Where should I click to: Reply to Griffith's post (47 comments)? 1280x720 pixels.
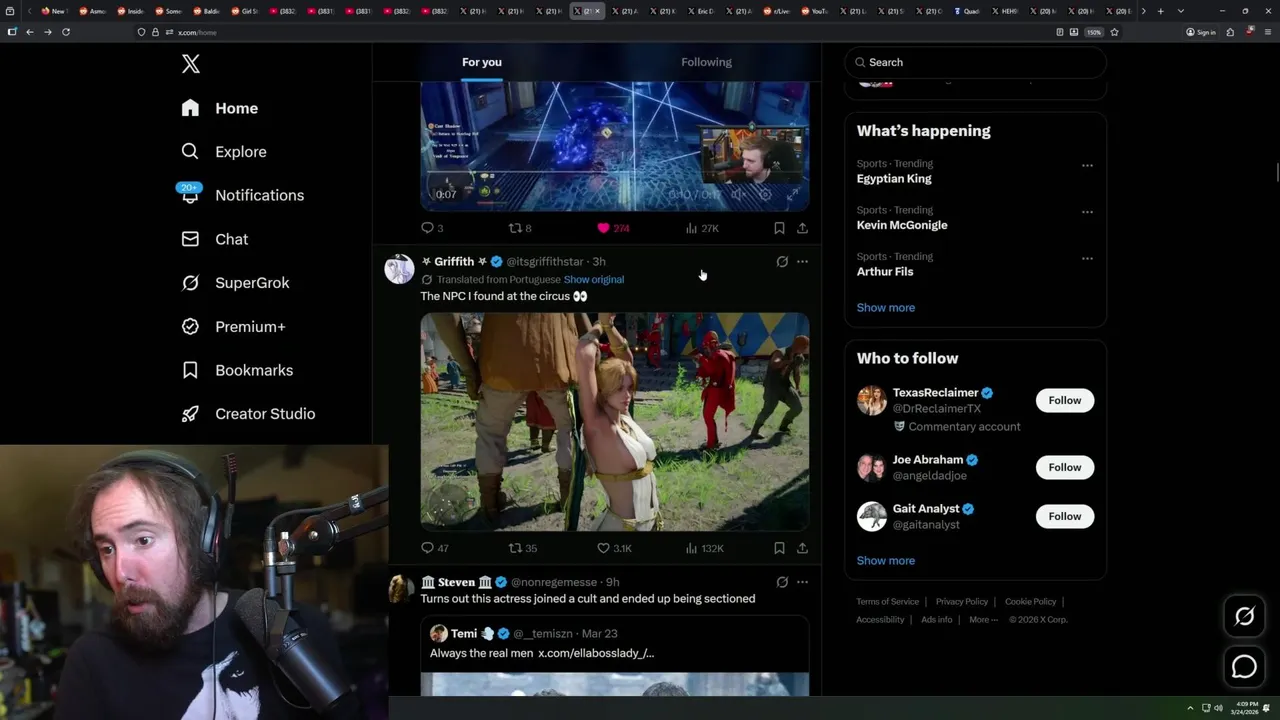point(435,548)
